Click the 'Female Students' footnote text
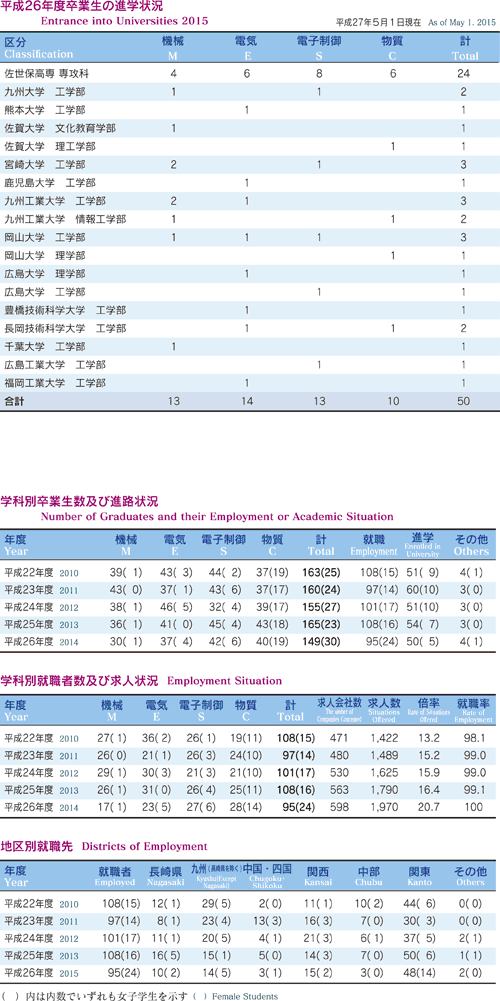The image size is (500, 1001). coord(245,996)
